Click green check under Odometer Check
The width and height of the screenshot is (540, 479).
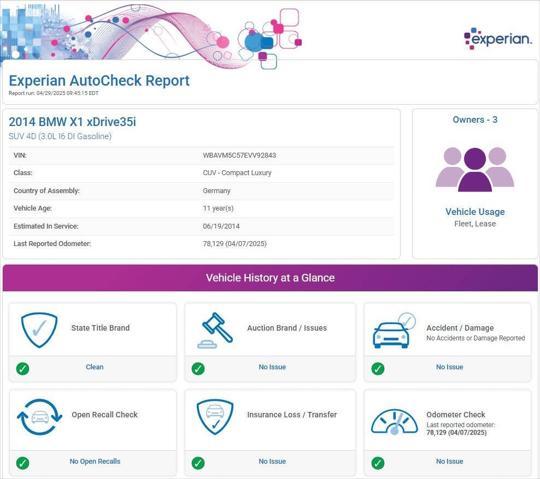tap(378, 463)
